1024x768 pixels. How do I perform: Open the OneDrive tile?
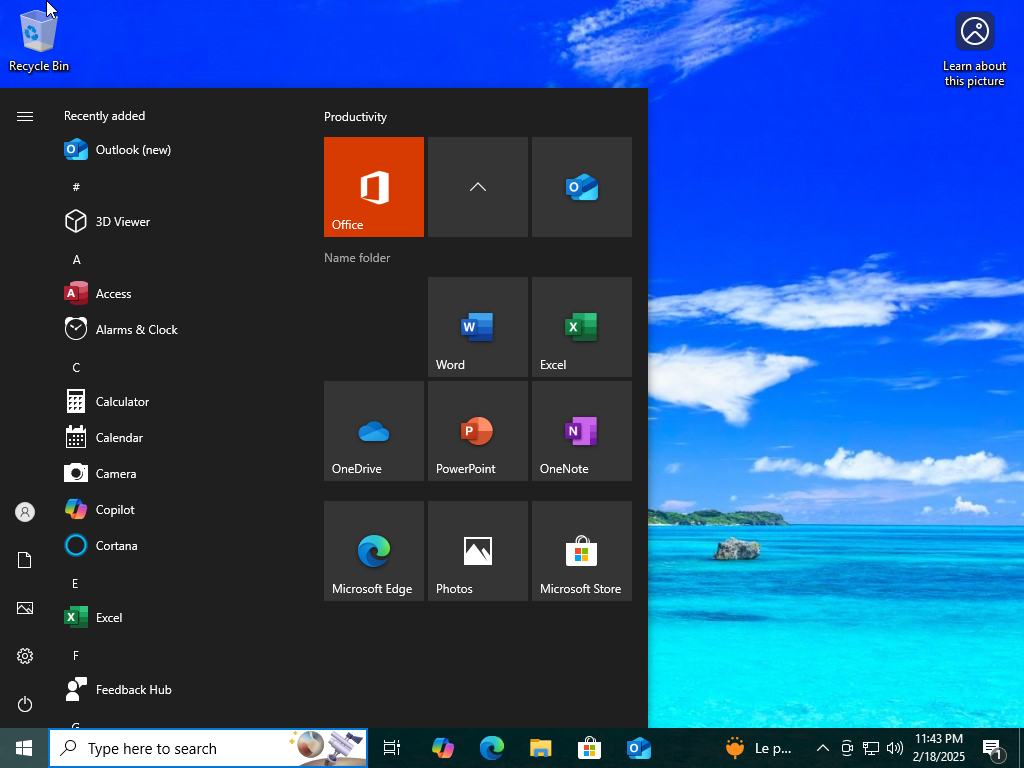click(374, 431)
